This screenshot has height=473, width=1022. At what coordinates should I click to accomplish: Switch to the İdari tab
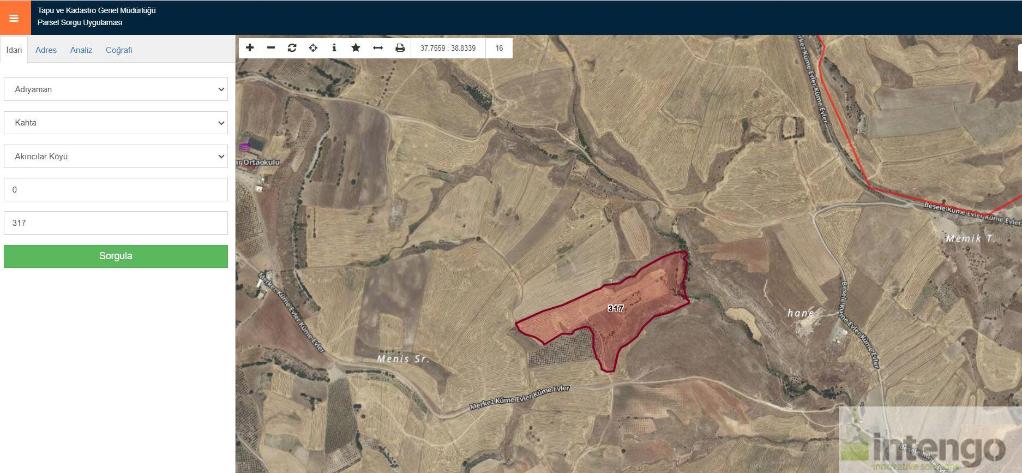[x=14, y=50]
